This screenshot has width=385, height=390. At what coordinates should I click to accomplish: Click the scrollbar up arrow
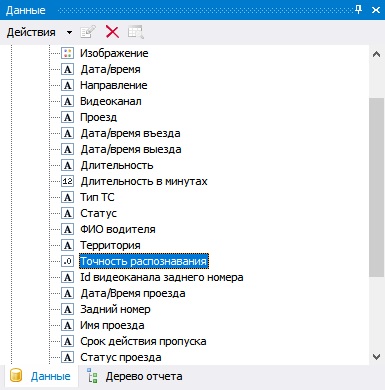coord(377,54)
